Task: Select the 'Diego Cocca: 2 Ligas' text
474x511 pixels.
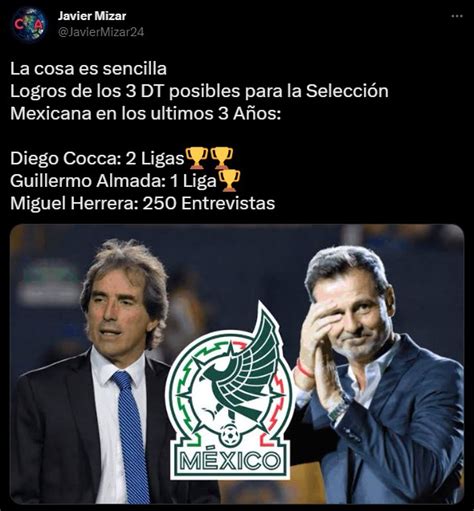Action: tap(97, 158)
